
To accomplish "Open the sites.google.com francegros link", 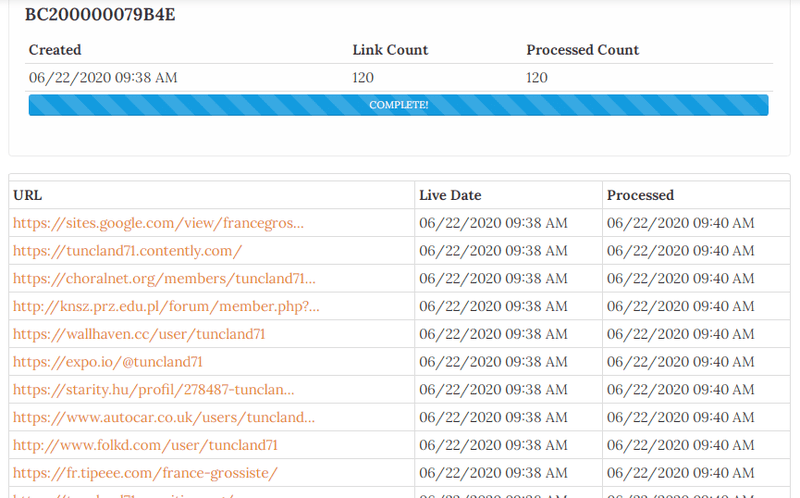I will click(x=158, y=223).
